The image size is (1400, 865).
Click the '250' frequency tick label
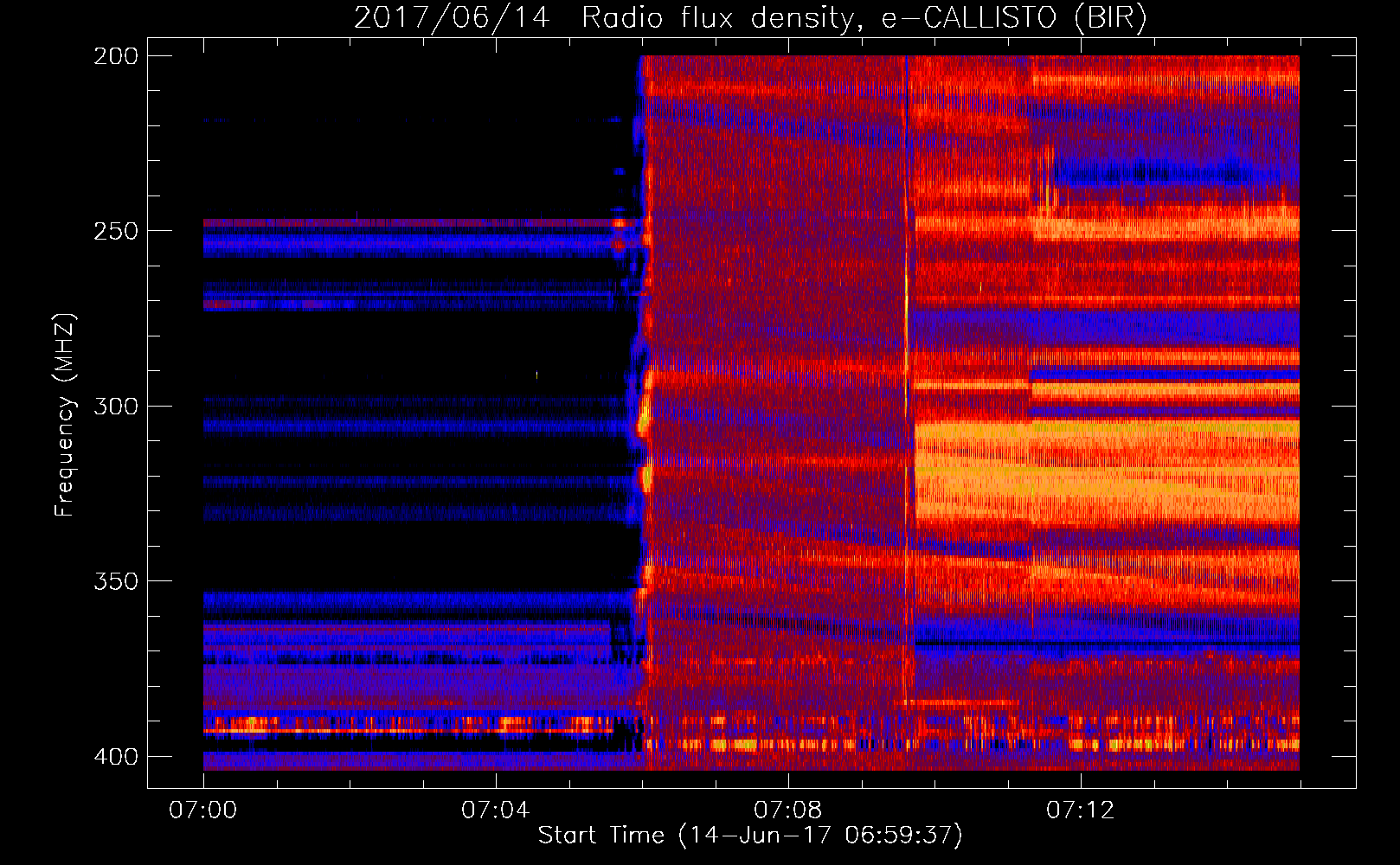[116, 231]
